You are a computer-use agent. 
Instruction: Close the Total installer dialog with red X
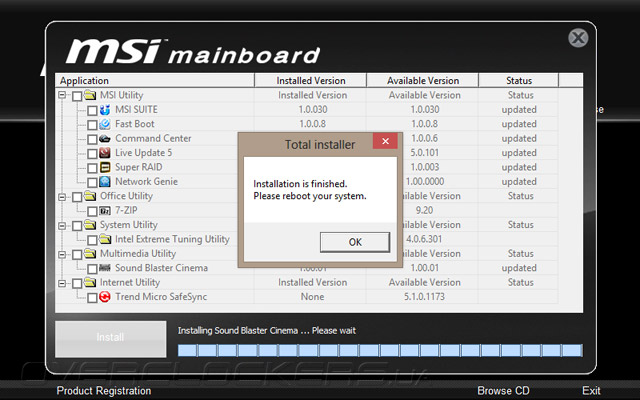(x=385, y=141)
